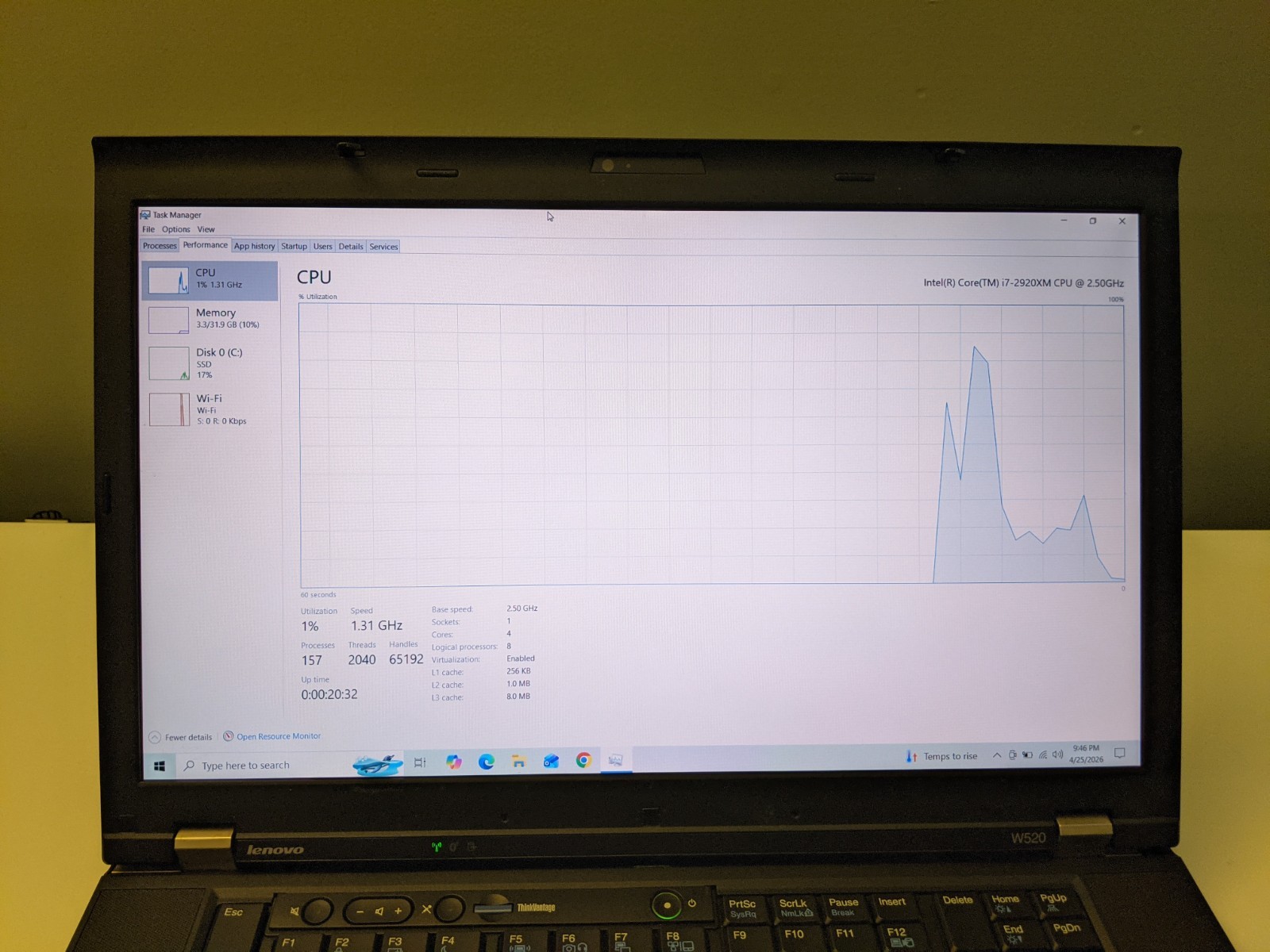Open the 9:46 PM clock and date
This screenshot has height=952, width=1270.
(1086, 754)
